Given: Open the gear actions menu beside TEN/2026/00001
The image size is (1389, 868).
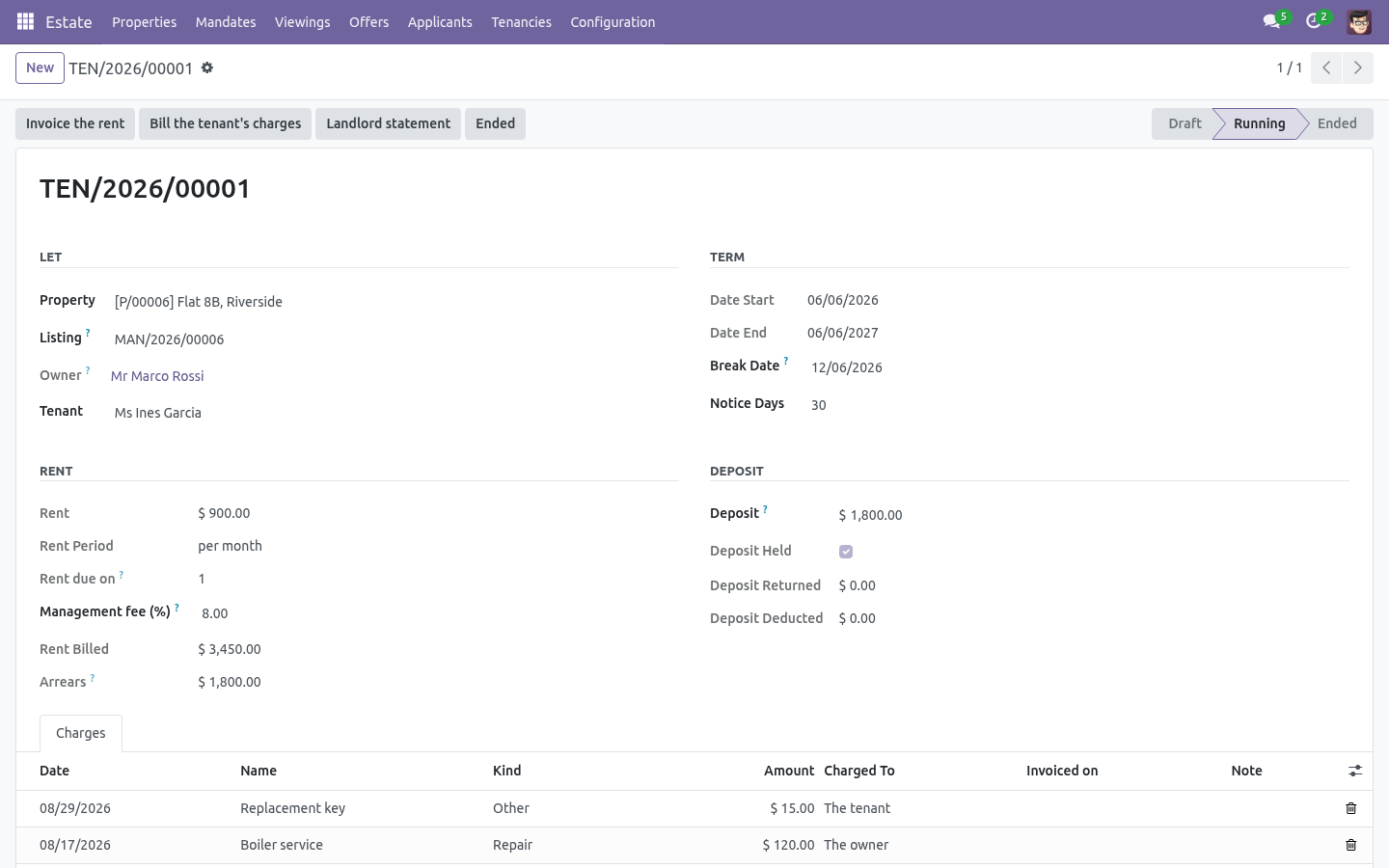Looking at the screenshot, I should pyautogui.click(x=207, y=68).
